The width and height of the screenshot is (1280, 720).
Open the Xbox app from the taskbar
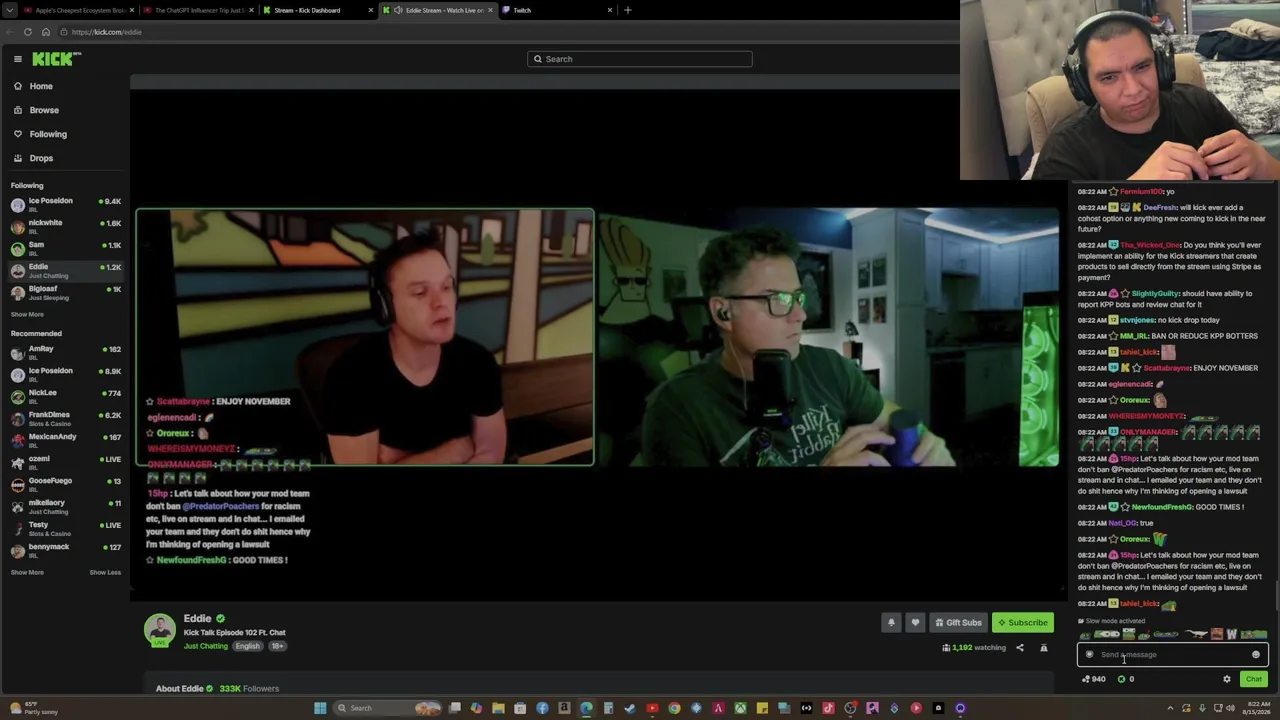[x=740, y=708]
